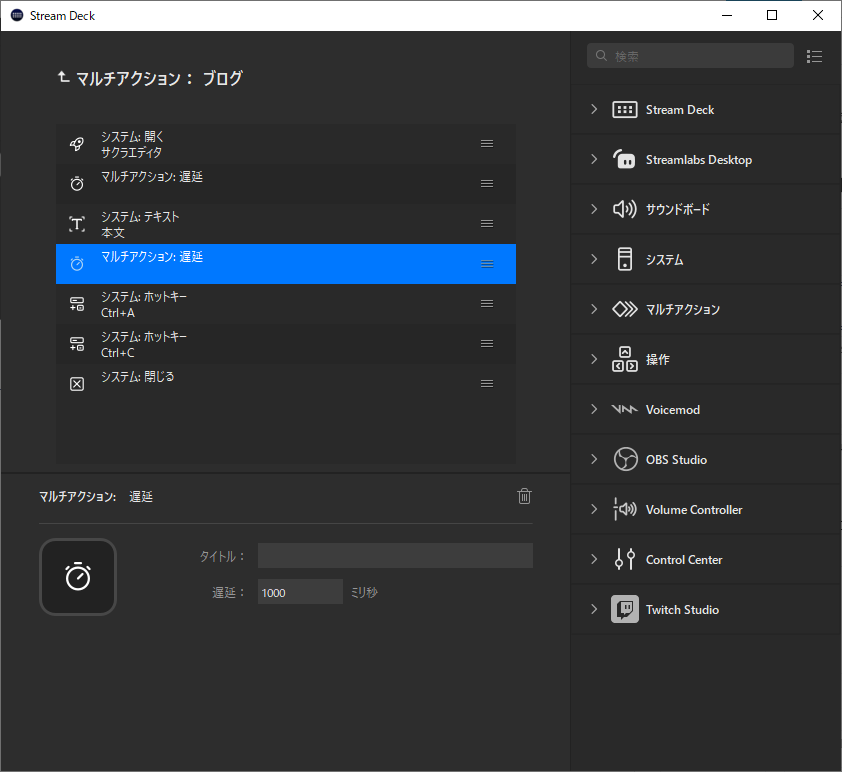842x772 pixels.
Task: Expand the OBS Studio category
Action: tap(594, 458)
